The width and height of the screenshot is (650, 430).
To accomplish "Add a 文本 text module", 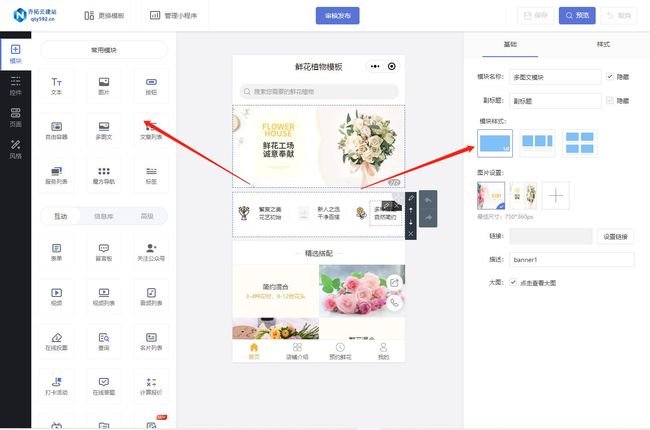I will click(x=56, y=86).
